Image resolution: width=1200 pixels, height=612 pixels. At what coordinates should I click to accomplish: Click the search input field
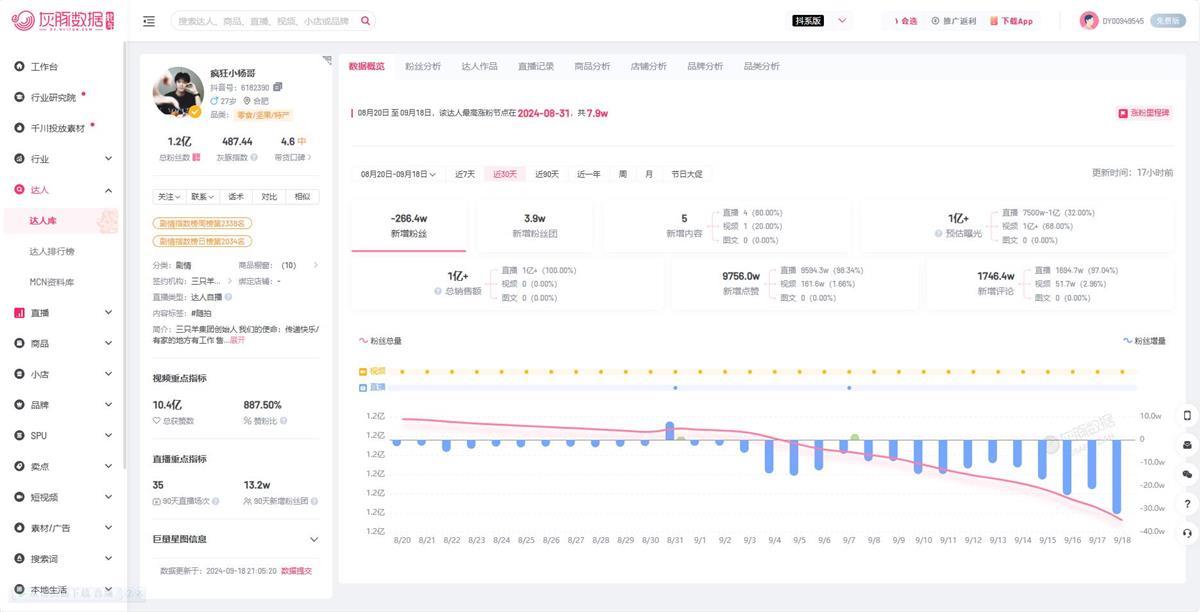click(265, 21)
